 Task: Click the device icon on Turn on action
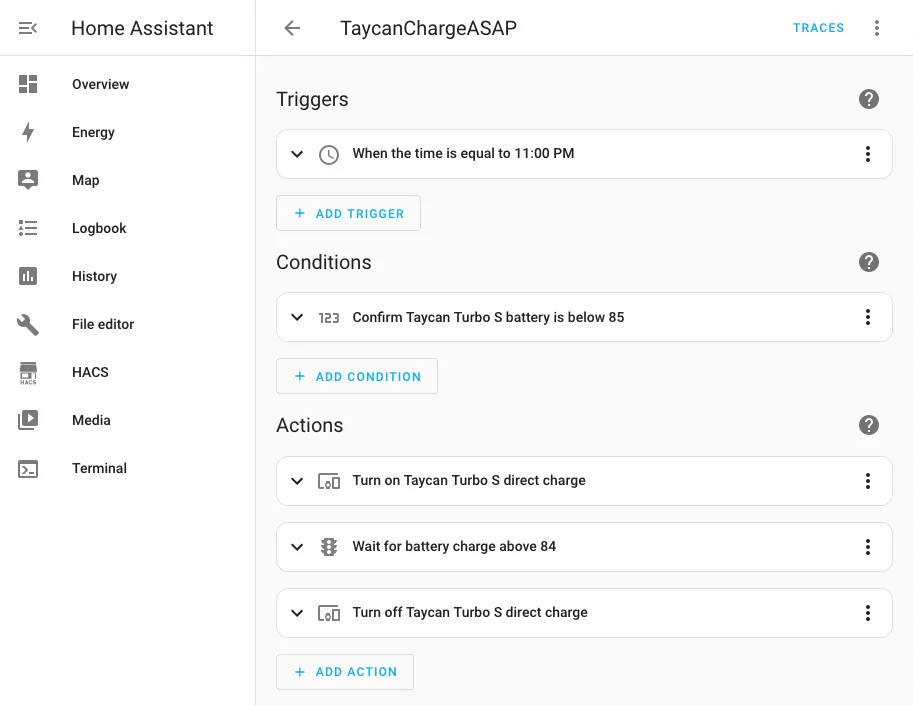[329, 481]
